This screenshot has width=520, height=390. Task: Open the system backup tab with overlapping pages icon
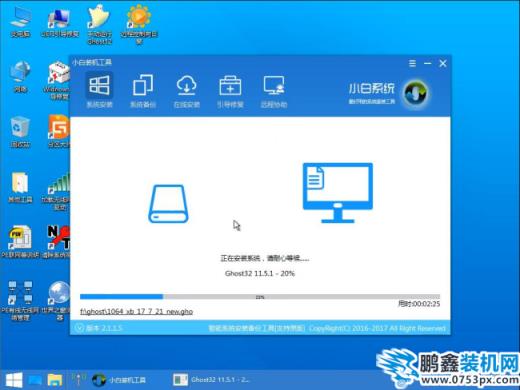pyautogui.click(x=143, y=91)
